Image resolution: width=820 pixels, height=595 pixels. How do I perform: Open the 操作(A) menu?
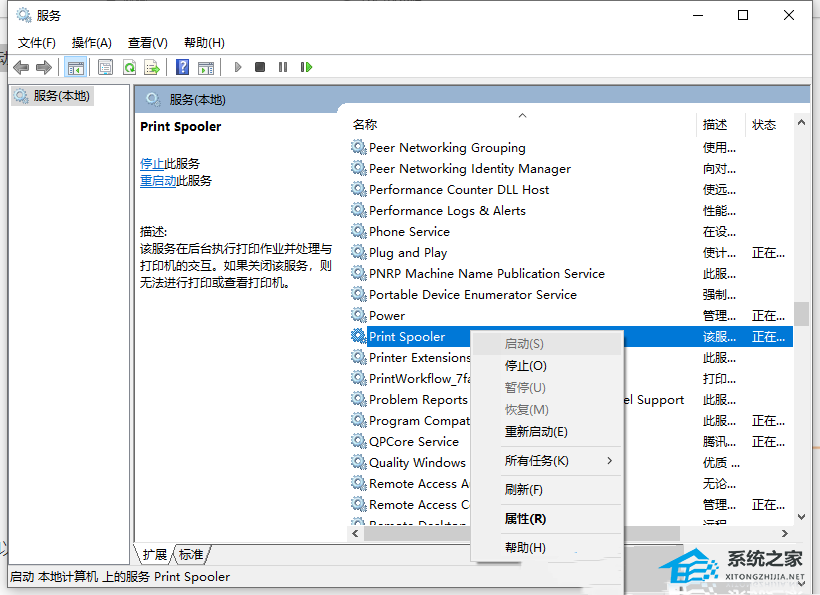click(91, 42)
